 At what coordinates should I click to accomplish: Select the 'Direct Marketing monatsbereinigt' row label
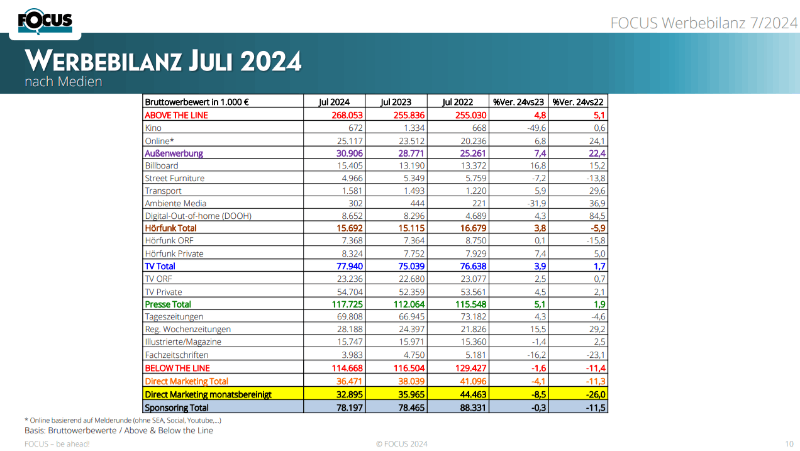pyautogui.click(x=208, y=394)
